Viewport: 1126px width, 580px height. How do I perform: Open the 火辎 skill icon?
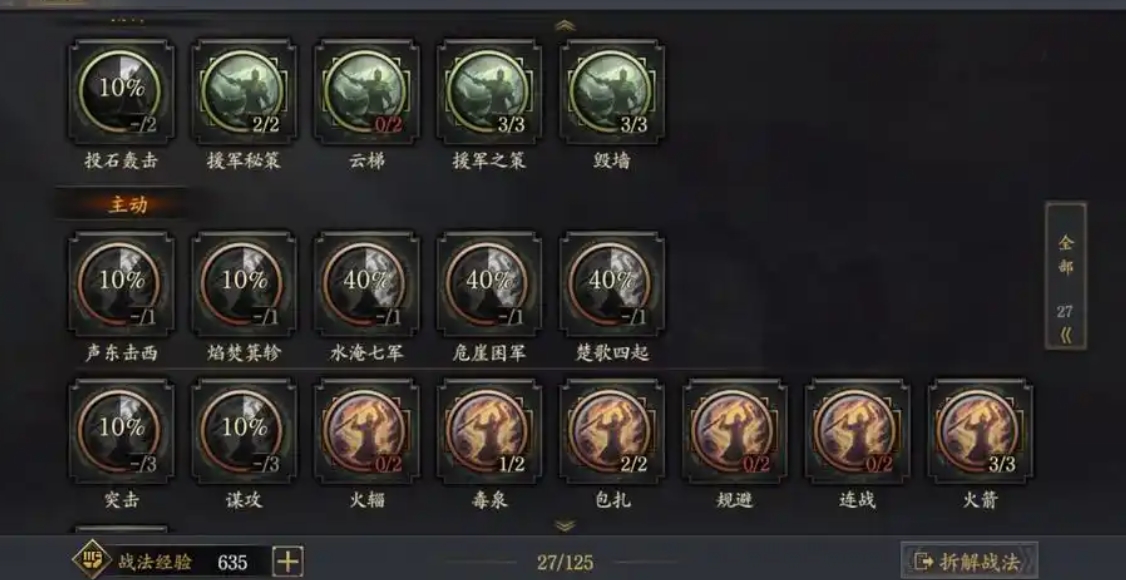click(x=366, y=431)
